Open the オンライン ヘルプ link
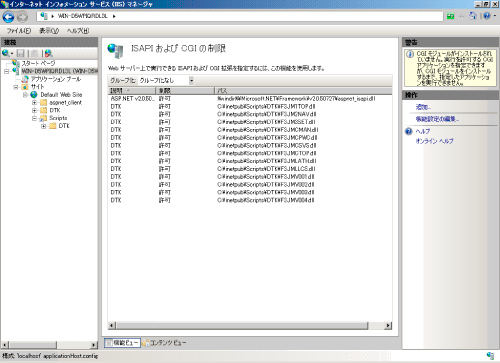 click(x=434, y=141)
